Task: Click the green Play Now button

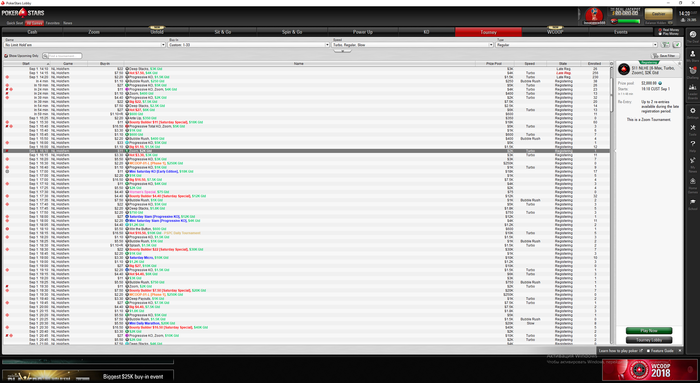Action: 649,331
